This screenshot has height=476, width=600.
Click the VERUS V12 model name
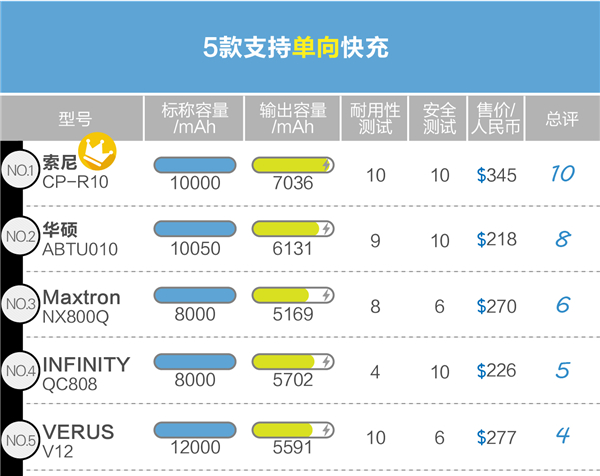point(78,438)
